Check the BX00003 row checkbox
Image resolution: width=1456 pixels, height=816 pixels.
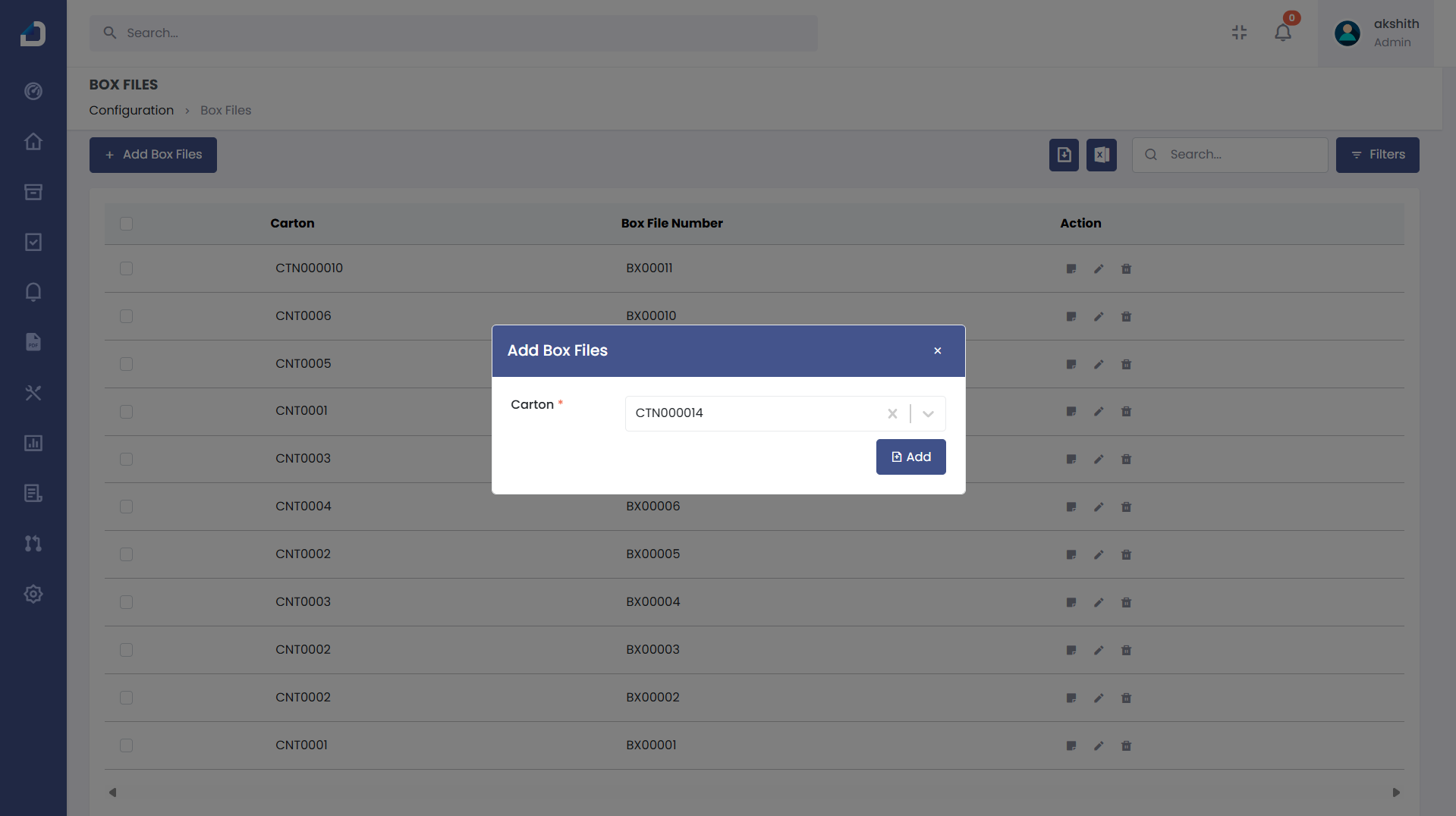click(x=126, y=650)
